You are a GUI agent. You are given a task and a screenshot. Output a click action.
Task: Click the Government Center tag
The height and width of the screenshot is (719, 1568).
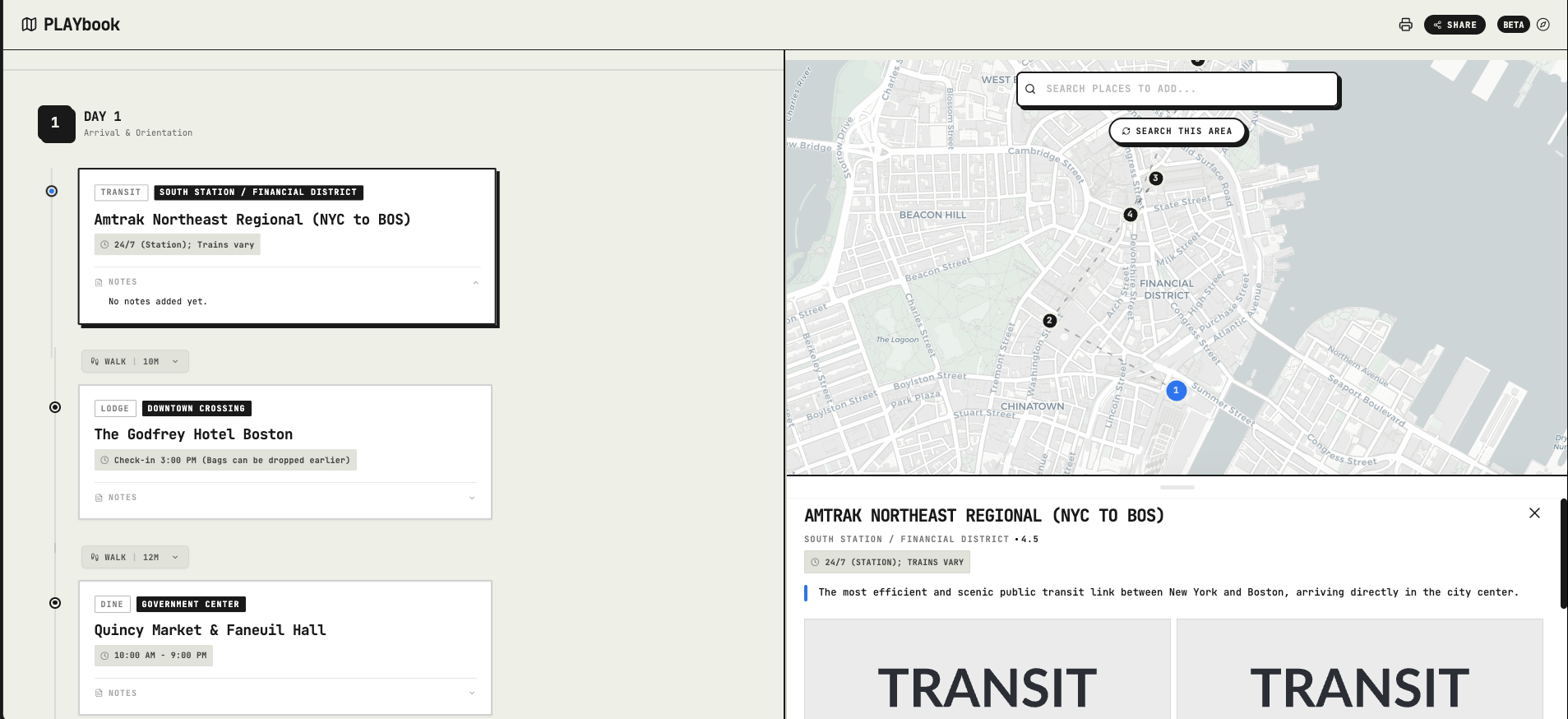point(191,605)
